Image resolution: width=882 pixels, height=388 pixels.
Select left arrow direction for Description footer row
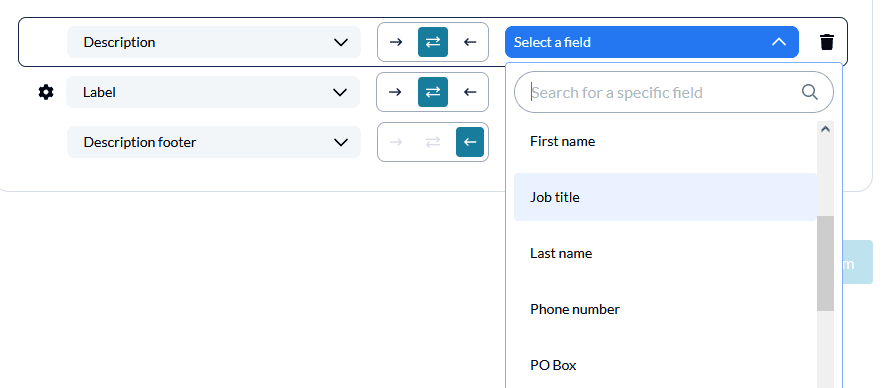click(x=470, y=142)
